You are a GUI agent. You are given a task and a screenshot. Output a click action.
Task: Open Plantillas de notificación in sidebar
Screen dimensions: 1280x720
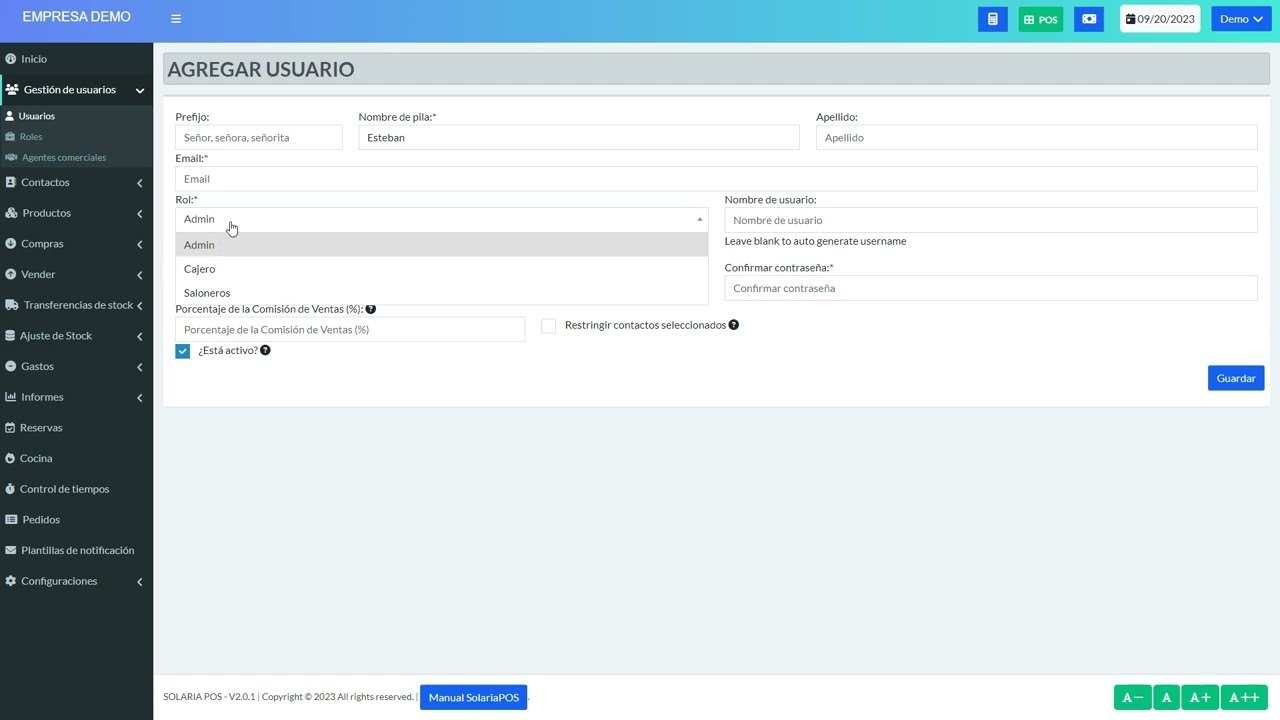(76, 551)
